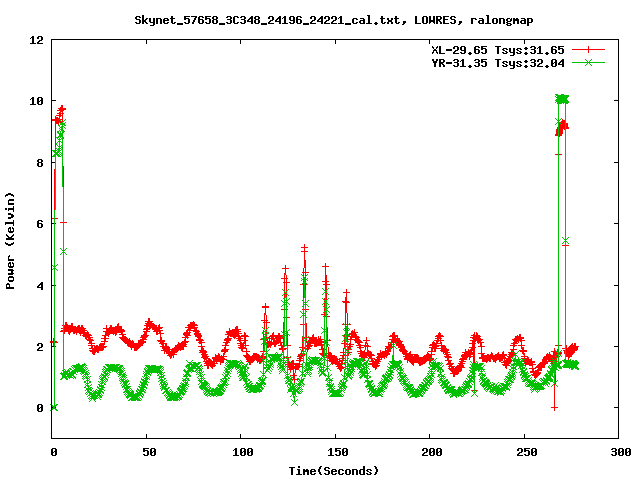This screenshot has width=640, height=480.
Task: Click the y-axis tick label 2
Action: (x=40, y=347)
